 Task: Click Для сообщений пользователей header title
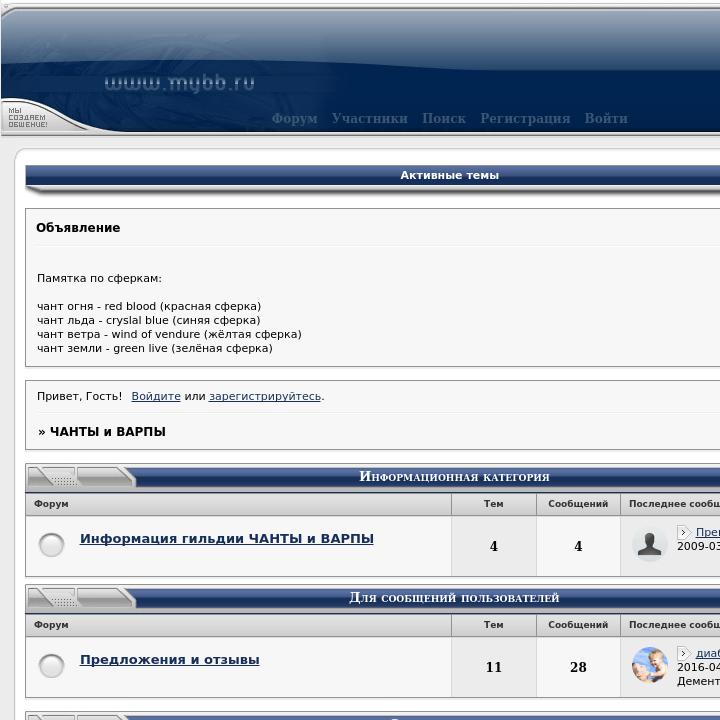click(x=454, y=598)
